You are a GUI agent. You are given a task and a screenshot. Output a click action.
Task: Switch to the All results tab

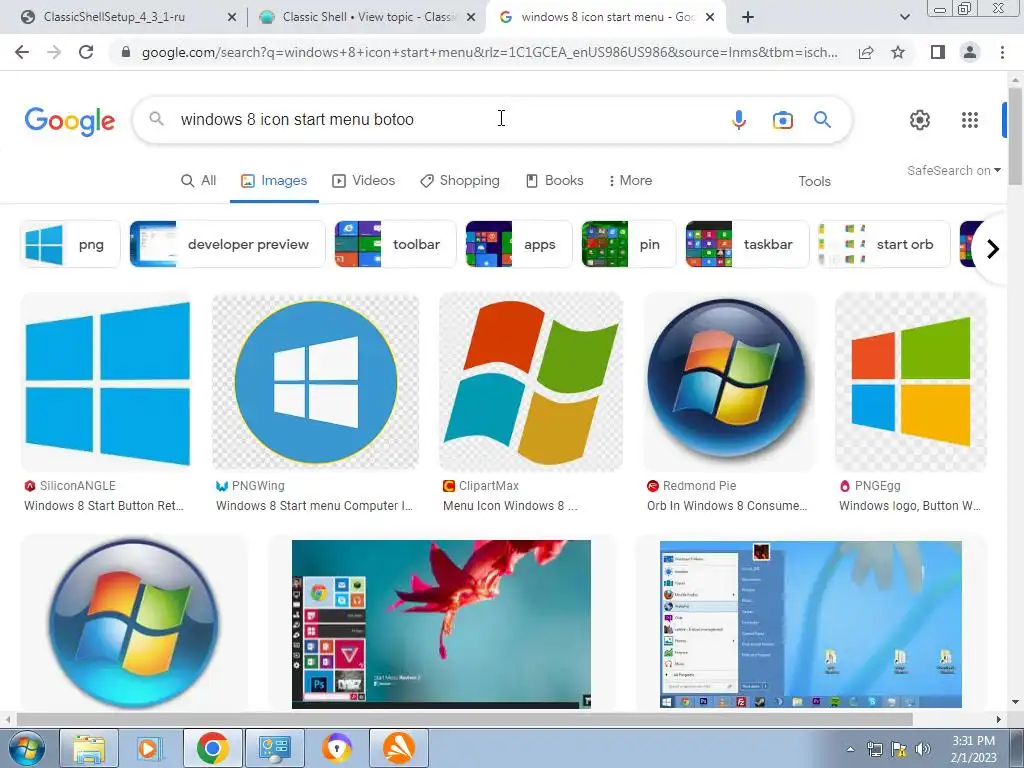(199, 181)
